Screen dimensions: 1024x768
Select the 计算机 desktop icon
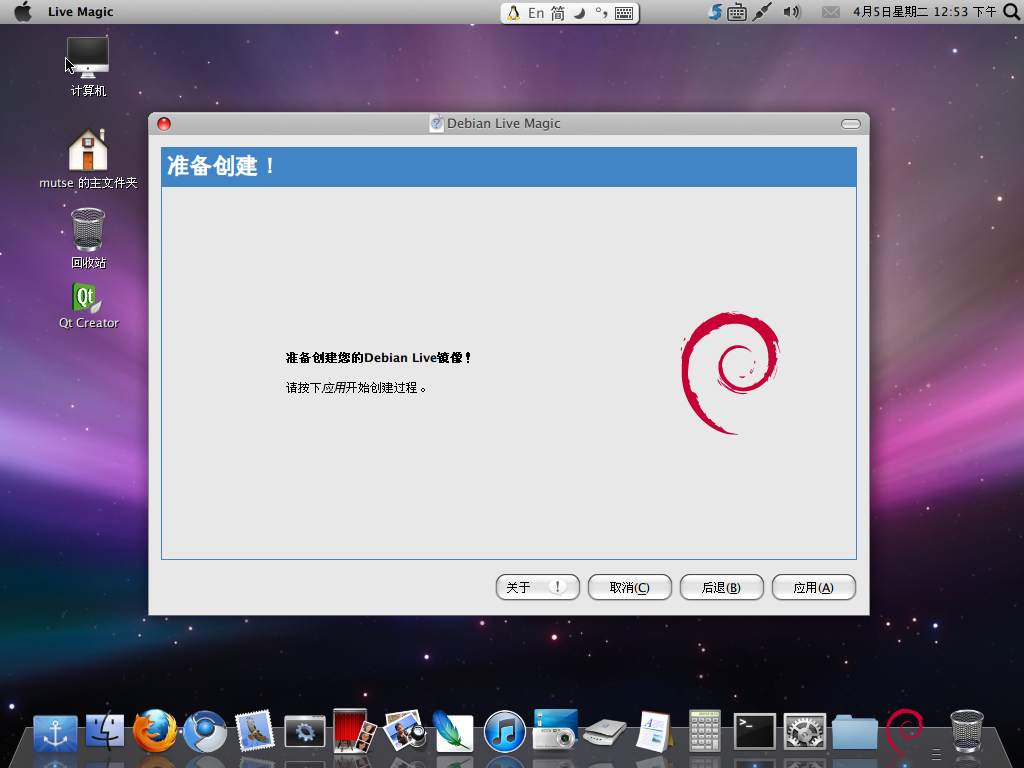tap(88, 66)
